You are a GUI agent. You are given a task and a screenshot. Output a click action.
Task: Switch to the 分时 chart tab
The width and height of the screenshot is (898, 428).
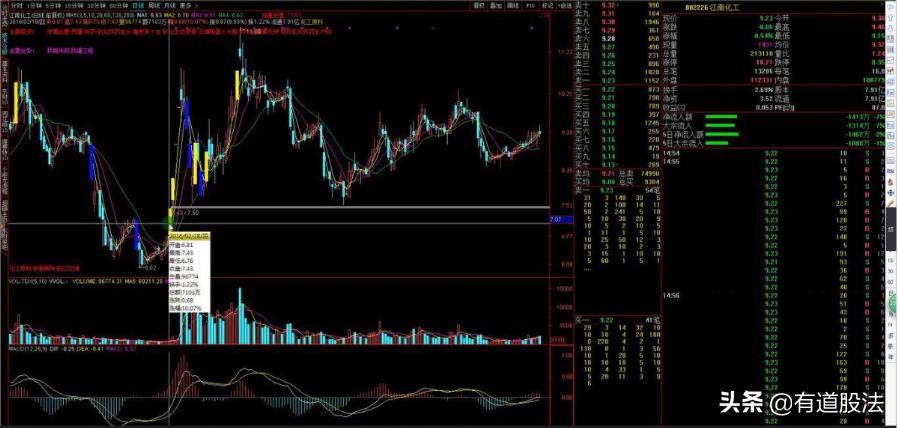coord(18,5)
